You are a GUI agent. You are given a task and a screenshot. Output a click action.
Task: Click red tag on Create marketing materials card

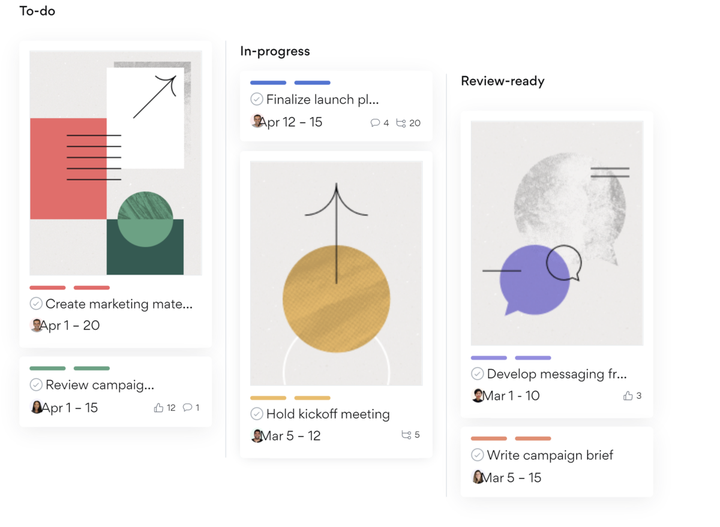(x=48, y=288)
